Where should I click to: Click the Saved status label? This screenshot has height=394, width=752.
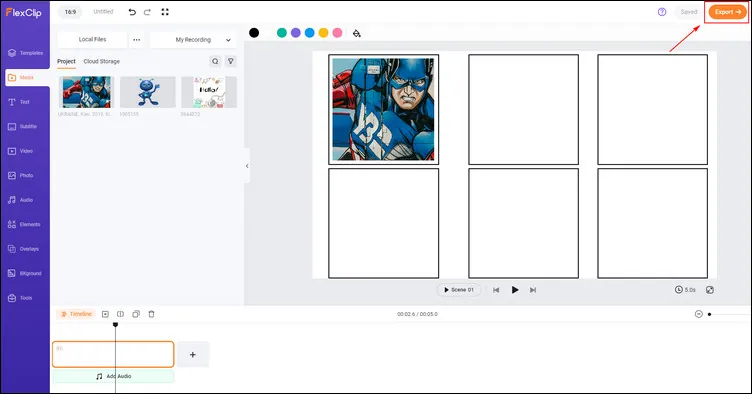tap(689, 12)
